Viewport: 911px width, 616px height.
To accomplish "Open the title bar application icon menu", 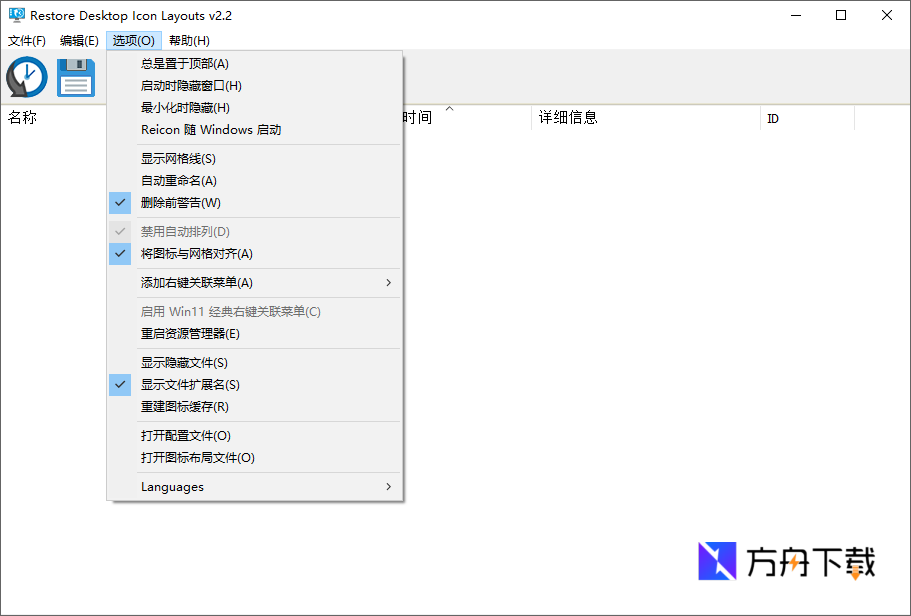I will point(14,15).
